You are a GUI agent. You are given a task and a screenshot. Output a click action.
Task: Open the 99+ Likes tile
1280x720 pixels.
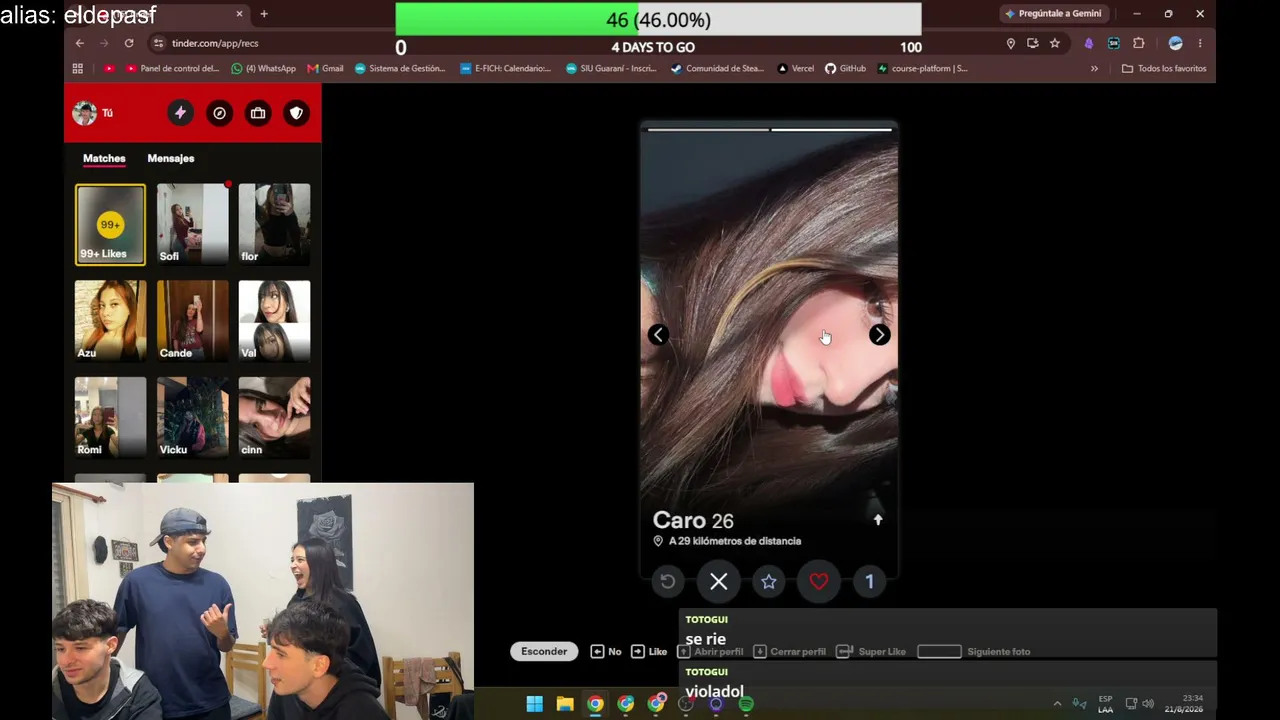(110, 224)
